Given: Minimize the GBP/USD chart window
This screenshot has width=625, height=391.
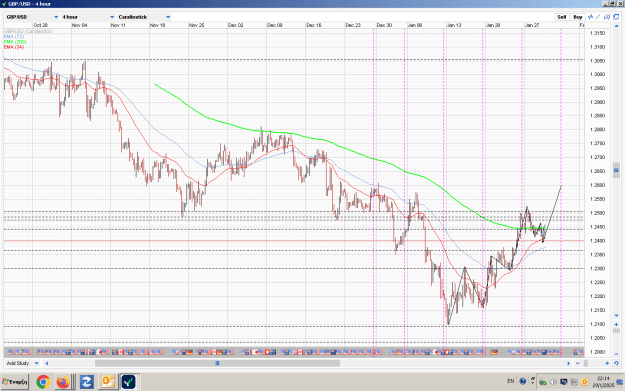Looking at the screenshot, I should [606, 4].
